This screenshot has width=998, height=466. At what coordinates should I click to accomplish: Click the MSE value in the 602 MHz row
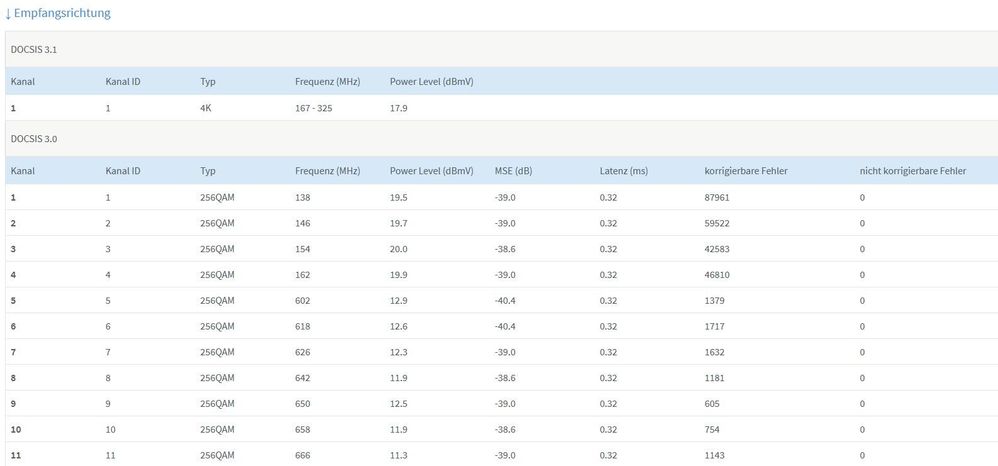click(505, 300)
